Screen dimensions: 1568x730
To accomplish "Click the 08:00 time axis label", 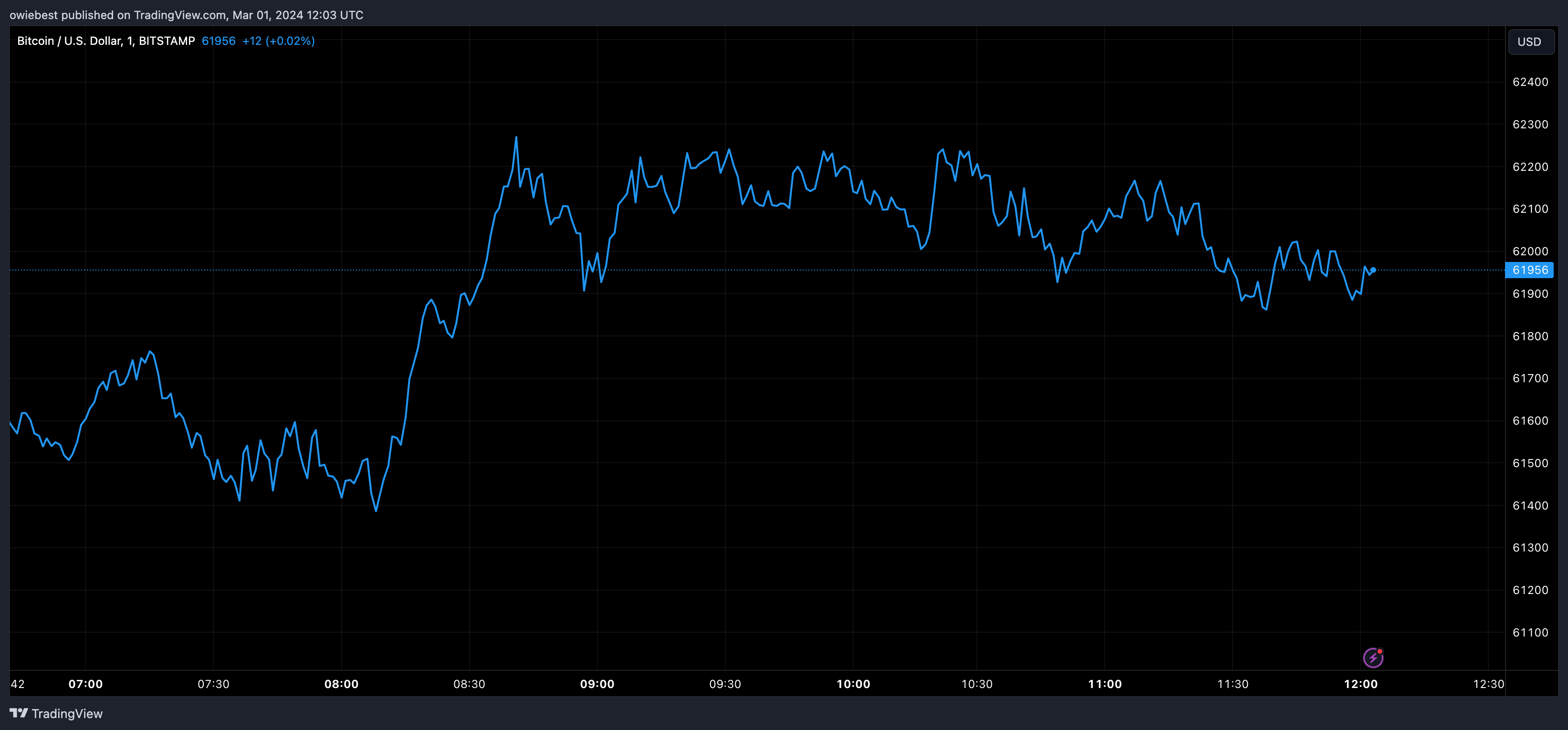I will click(342, 684).
